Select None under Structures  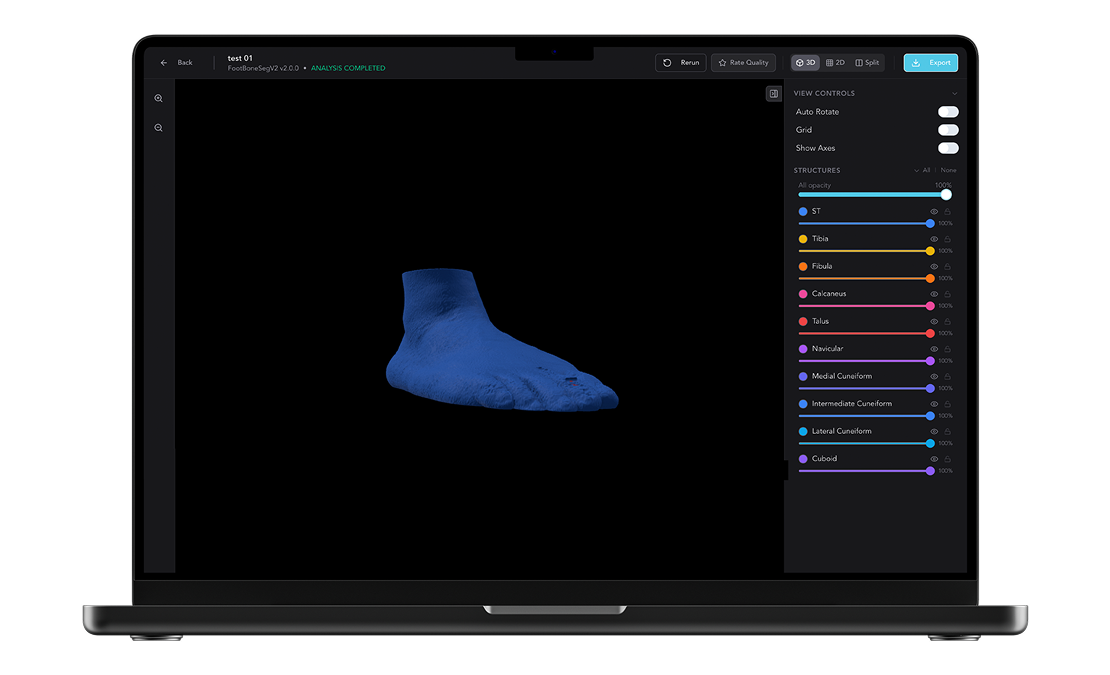coord(949,171)
